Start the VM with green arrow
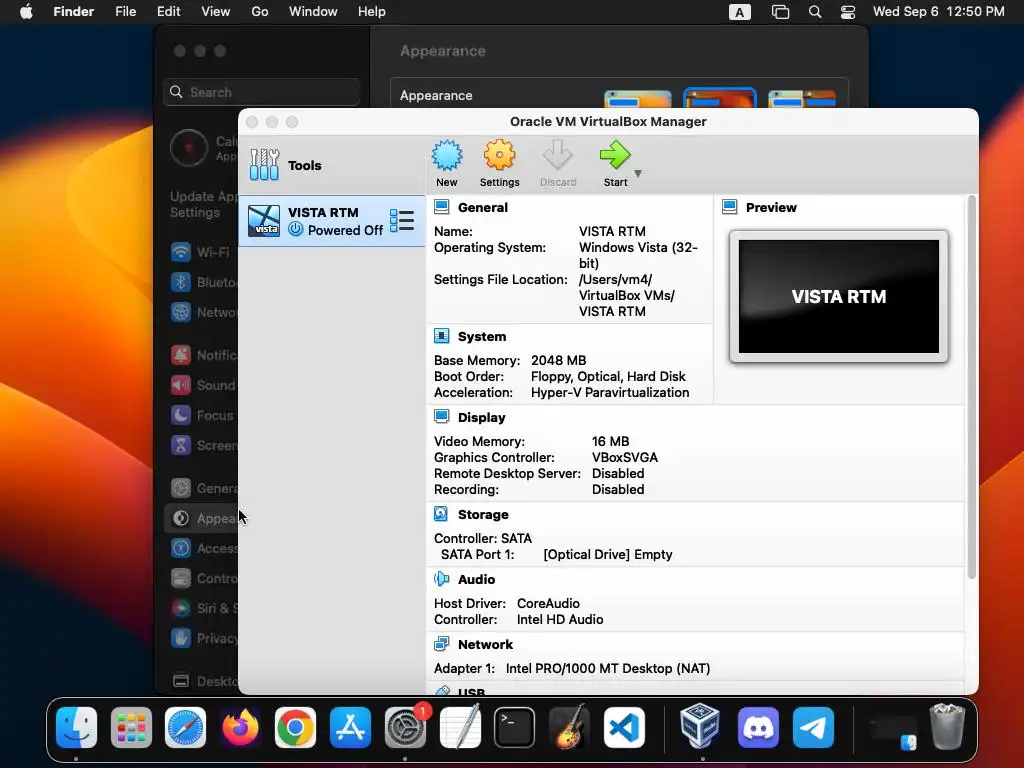The image size is (1024, 768). click(615, 156)
